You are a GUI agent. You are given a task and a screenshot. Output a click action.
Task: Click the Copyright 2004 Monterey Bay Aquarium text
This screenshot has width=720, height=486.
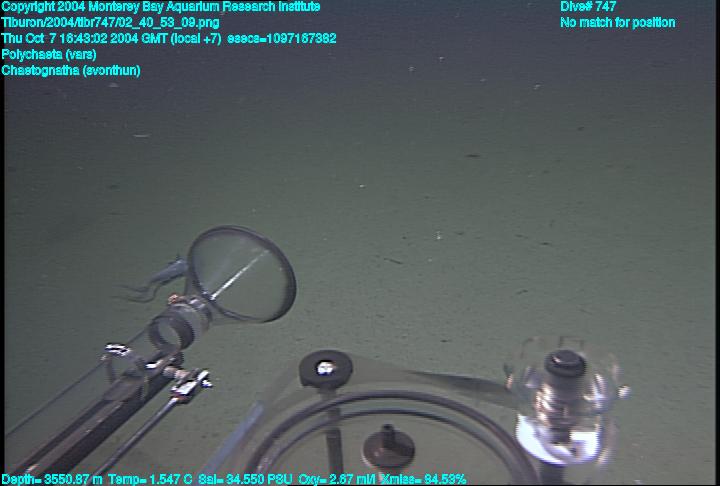click(x=161, y=7)
